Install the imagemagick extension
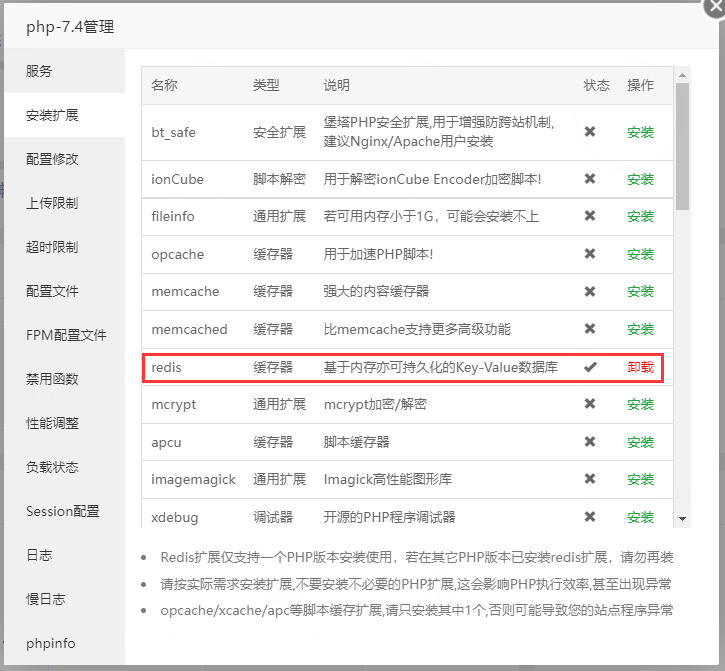This screenshot has width=725, height=671. (640, 479)
